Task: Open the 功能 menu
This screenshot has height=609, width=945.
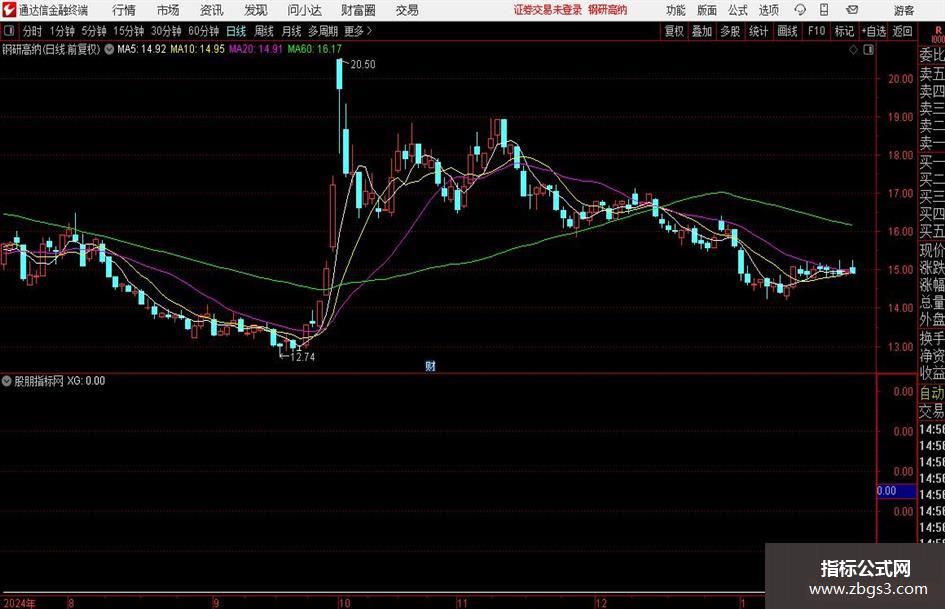Action: click(676, 10)
